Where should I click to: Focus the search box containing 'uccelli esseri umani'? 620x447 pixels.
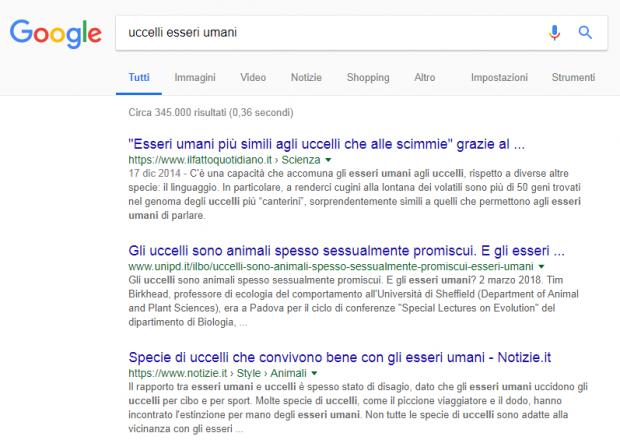click(361, 33)
